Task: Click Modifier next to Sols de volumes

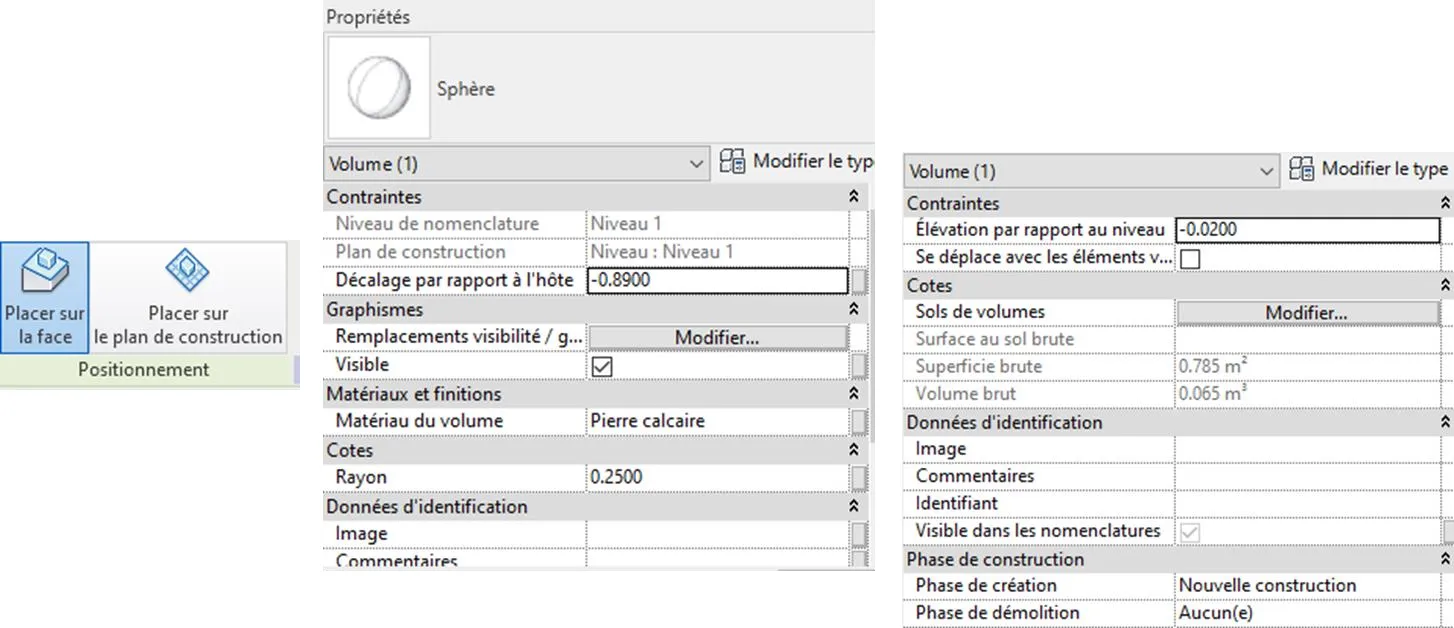Action: tap(1307, 312)
